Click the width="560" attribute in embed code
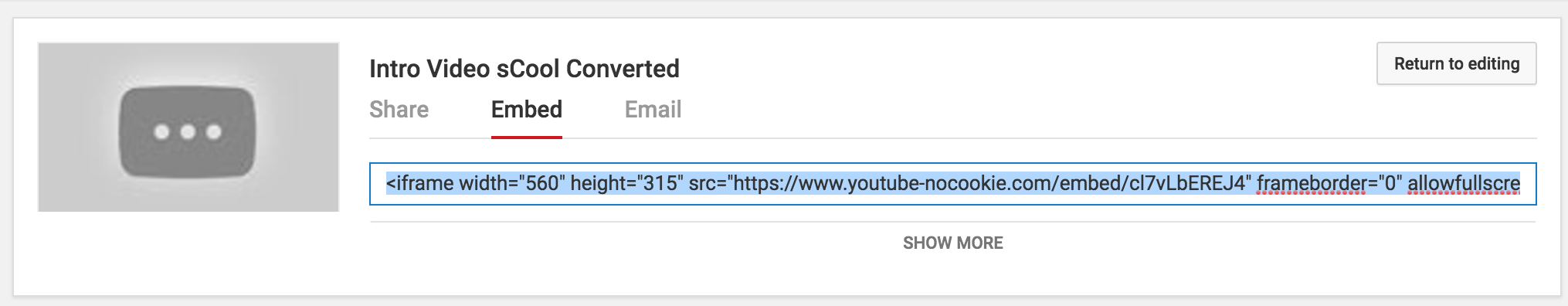The width and height of the screenshot is (1568, 306). [x=512, y=184]
